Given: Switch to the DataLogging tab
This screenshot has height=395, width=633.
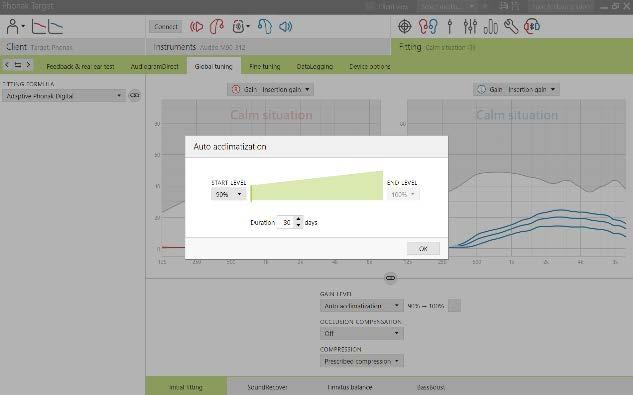Looking at the screenshot, I should tap(314, 66).
